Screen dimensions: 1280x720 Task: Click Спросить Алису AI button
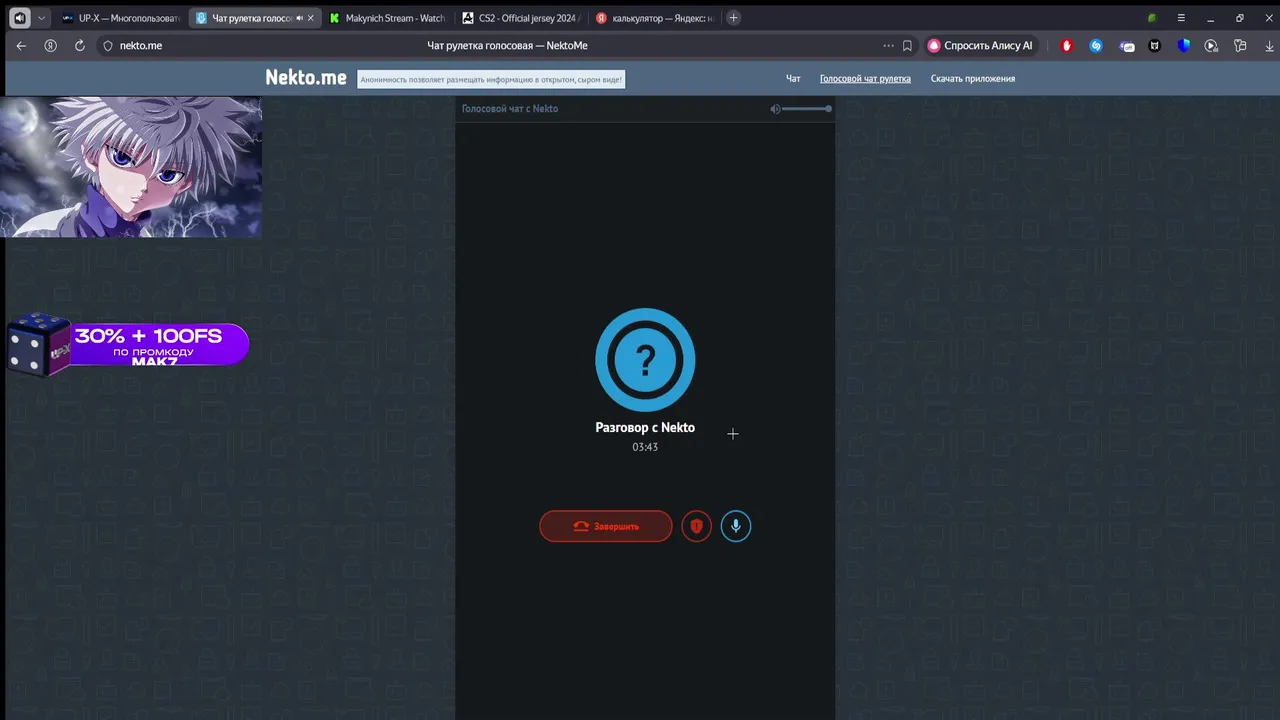[980, 46]
